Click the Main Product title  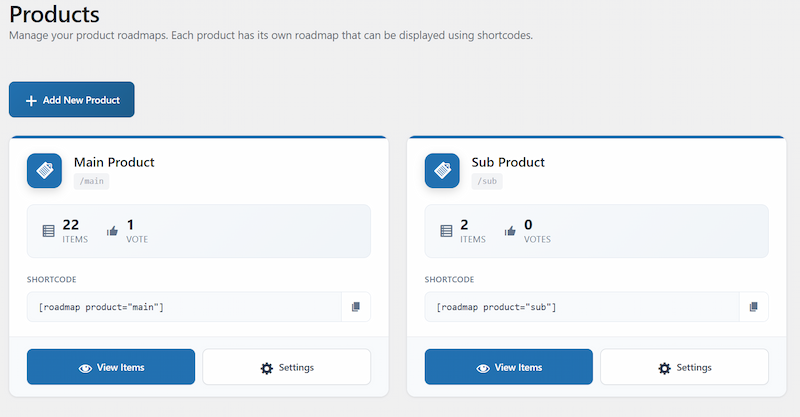tap(114, 162)
